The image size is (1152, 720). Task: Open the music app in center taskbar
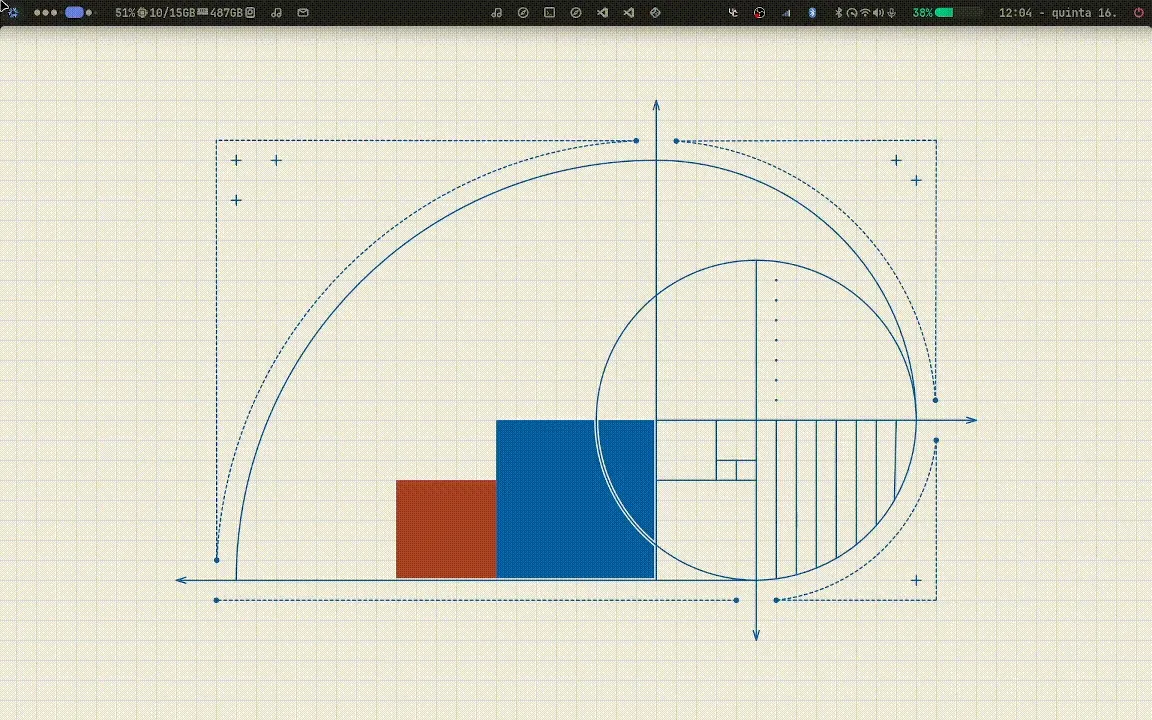click(x=497, y=12)
